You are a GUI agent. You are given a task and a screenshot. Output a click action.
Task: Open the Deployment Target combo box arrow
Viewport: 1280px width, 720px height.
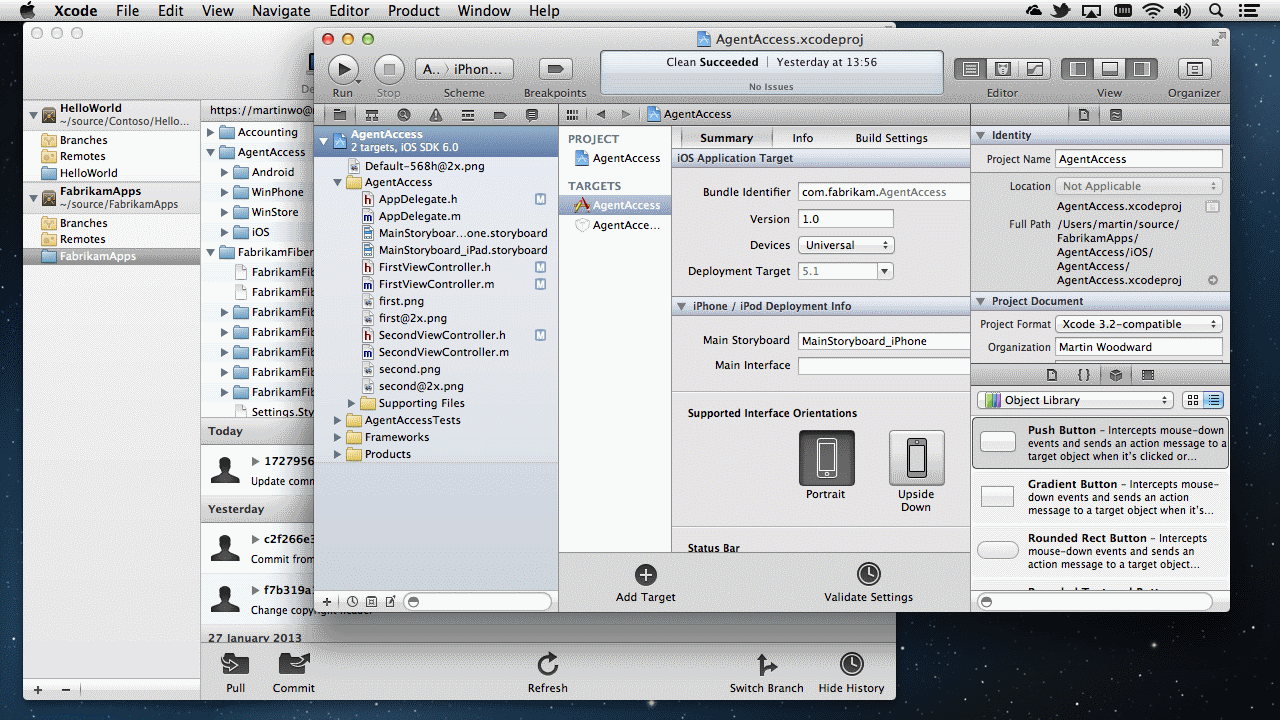(885, 271)
